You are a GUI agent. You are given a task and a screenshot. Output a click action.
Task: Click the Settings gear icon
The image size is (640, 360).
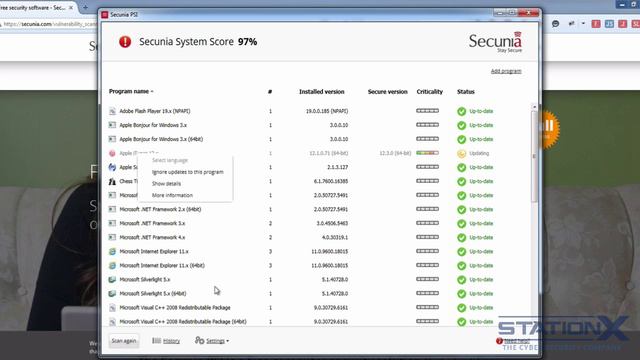199,340
